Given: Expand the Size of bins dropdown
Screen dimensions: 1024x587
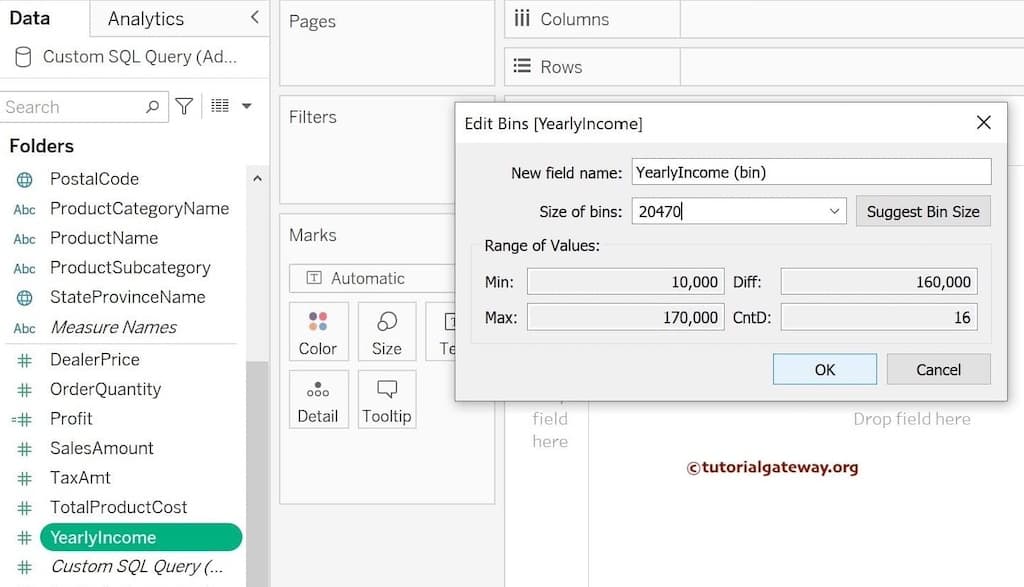Looking at the screenshot, I should (x=833, y=211).
